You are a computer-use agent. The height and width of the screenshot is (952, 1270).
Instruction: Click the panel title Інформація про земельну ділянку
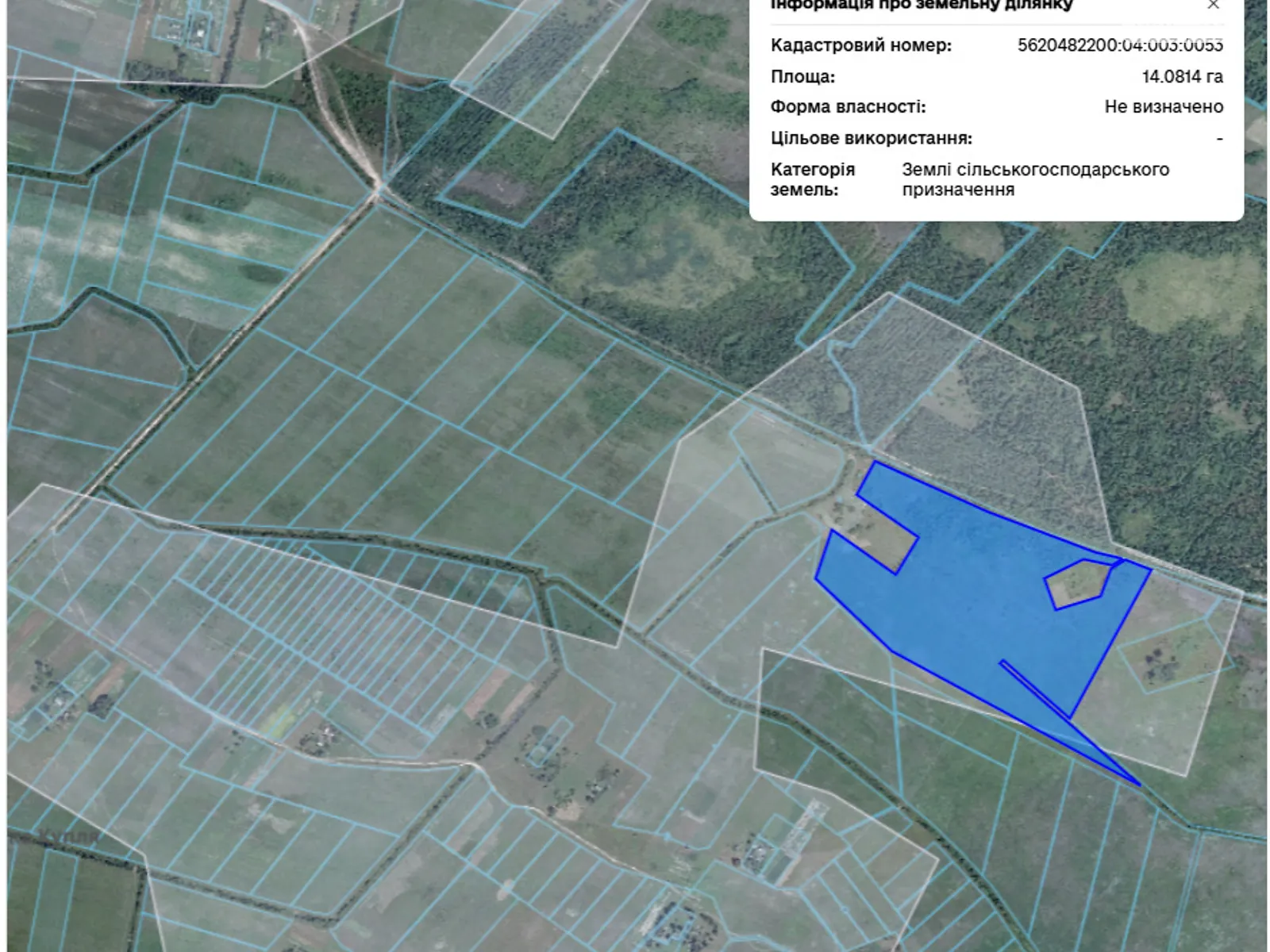[922, 6]
